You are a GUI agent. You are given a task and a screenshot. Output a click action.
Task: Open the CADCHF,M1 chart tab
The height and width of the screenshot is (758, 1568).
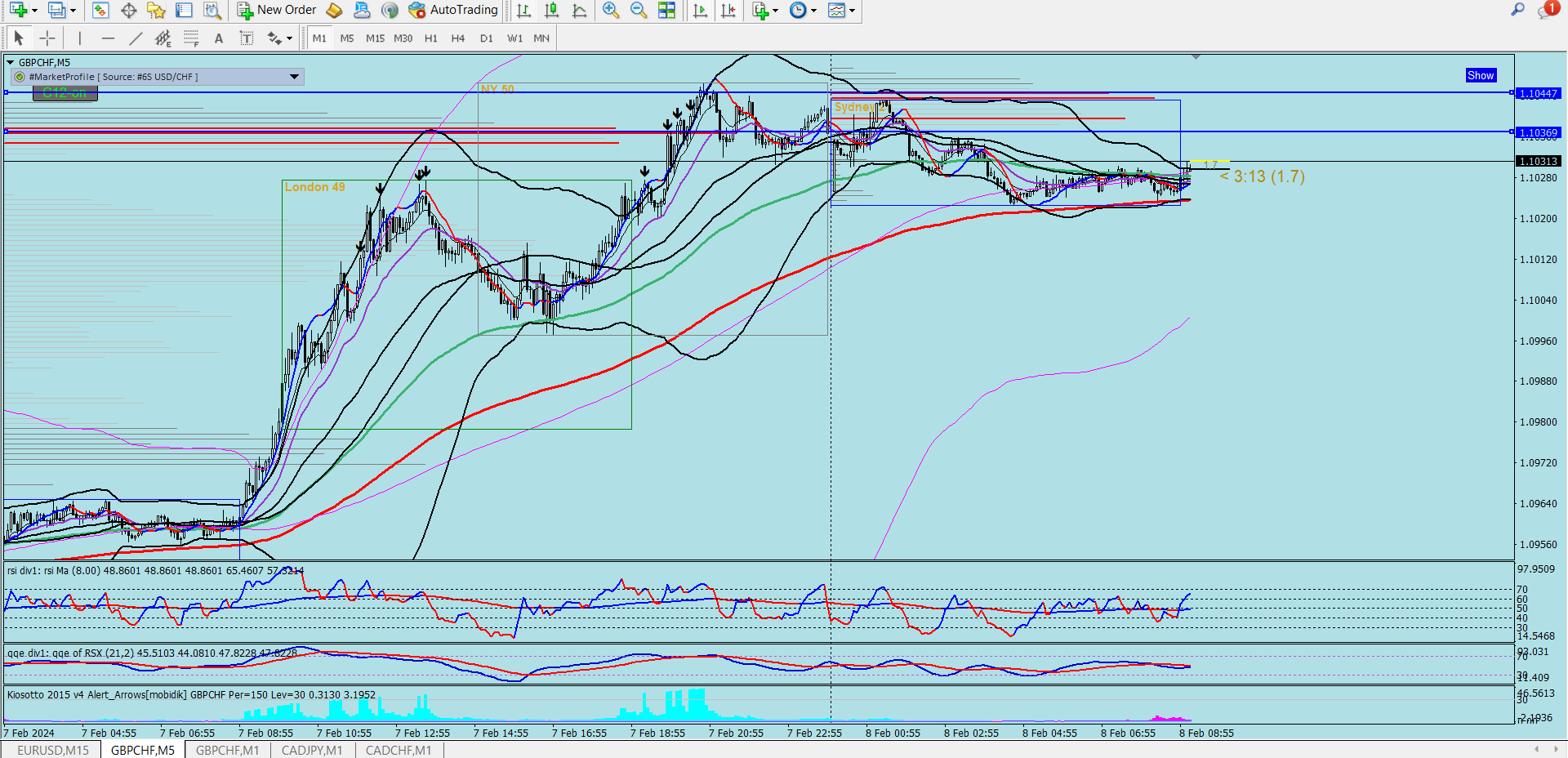click(399, 750)
